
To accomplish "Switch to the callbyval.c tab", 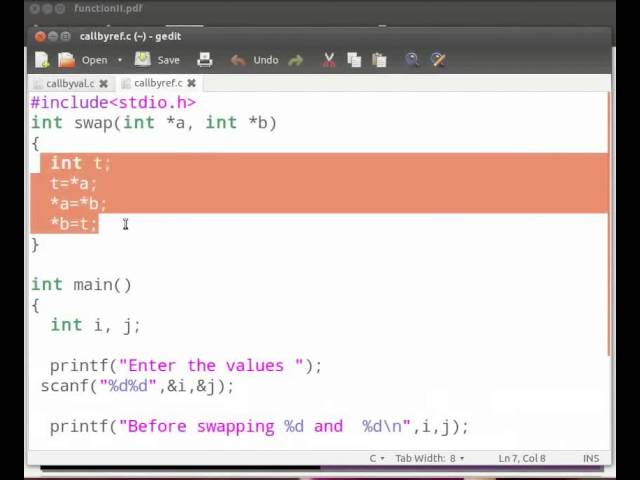I will [x=70, y=84].
